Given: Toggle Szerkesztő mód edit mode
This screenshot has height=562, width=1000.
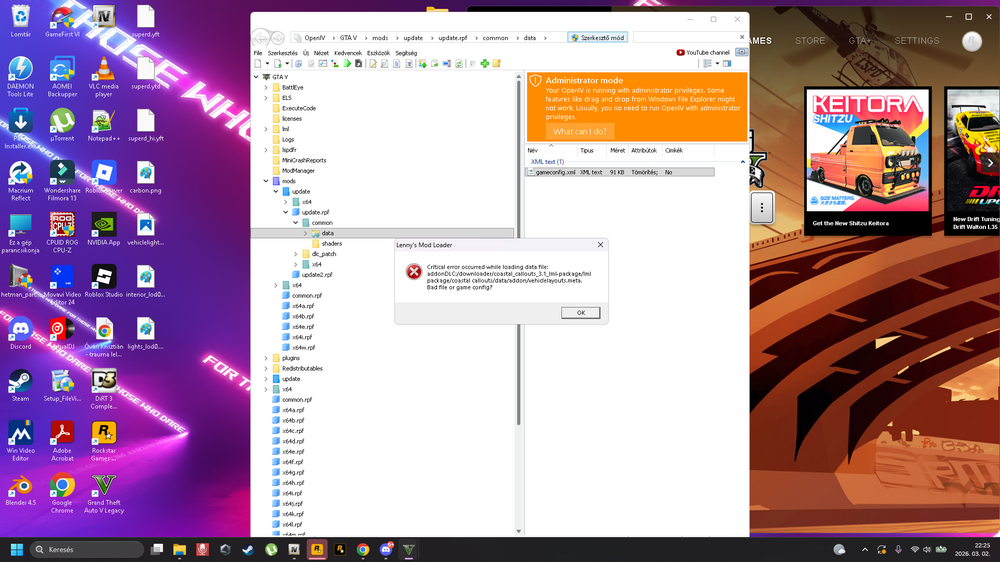Looking at the screenshot, I should [x=598, y=38].
